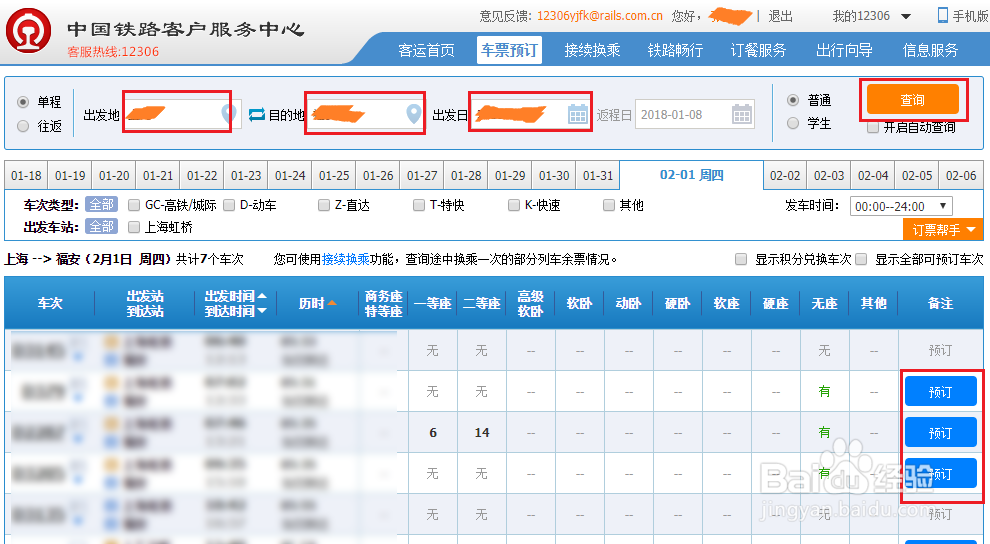Click 返程日 field showing 2018-01-08
This screenshot has width=990, height=544.
[x=695, y=114]
